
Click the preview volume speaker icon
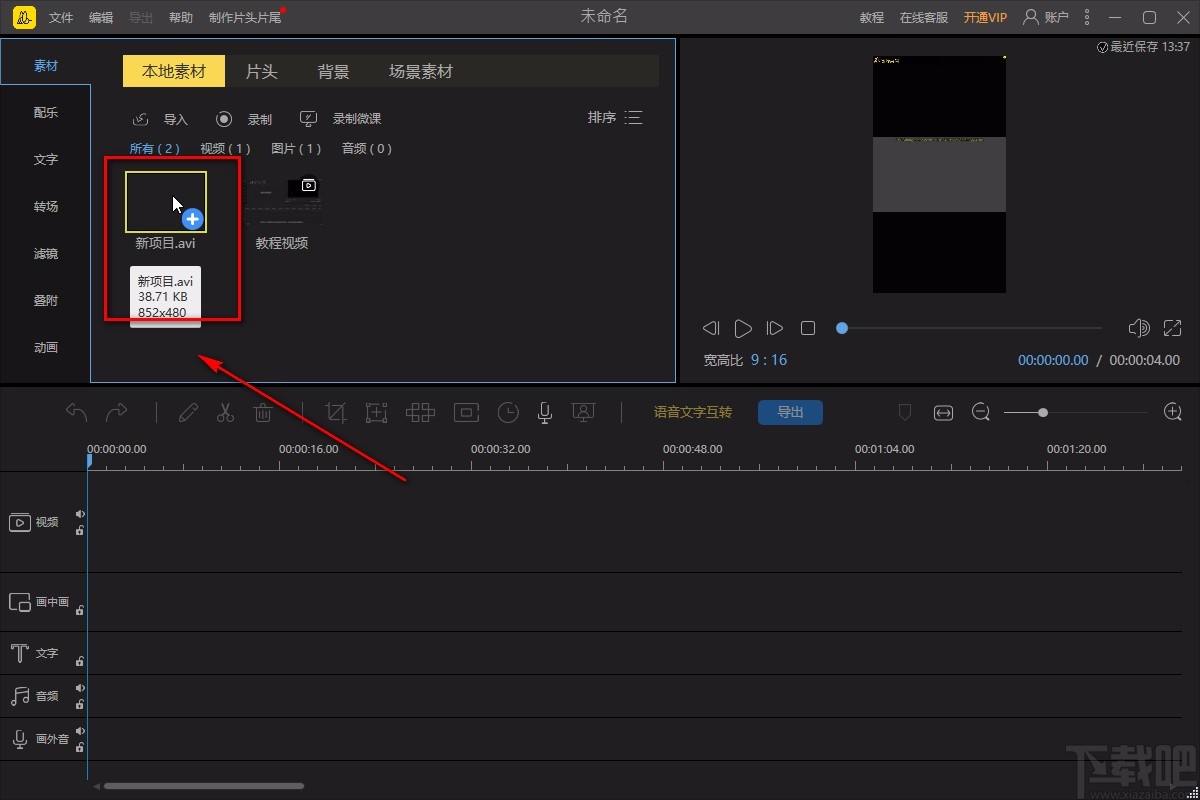(x=1139, y=328)
